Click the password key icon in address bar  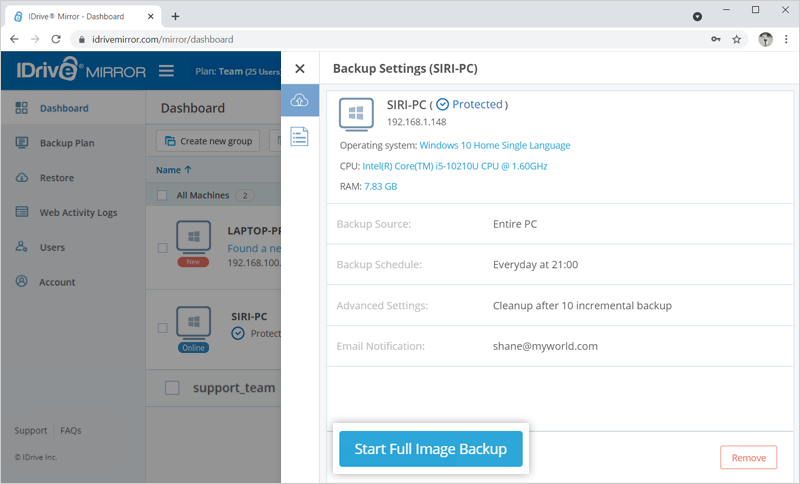point(716,39)
